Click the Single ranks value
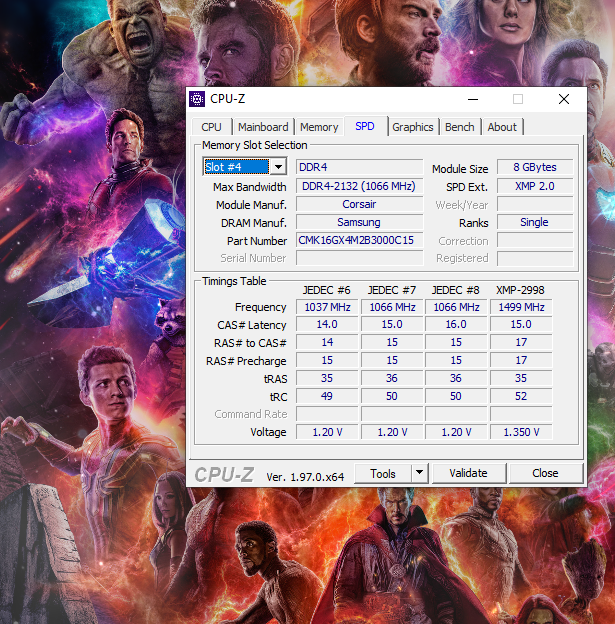 point(535,222)
